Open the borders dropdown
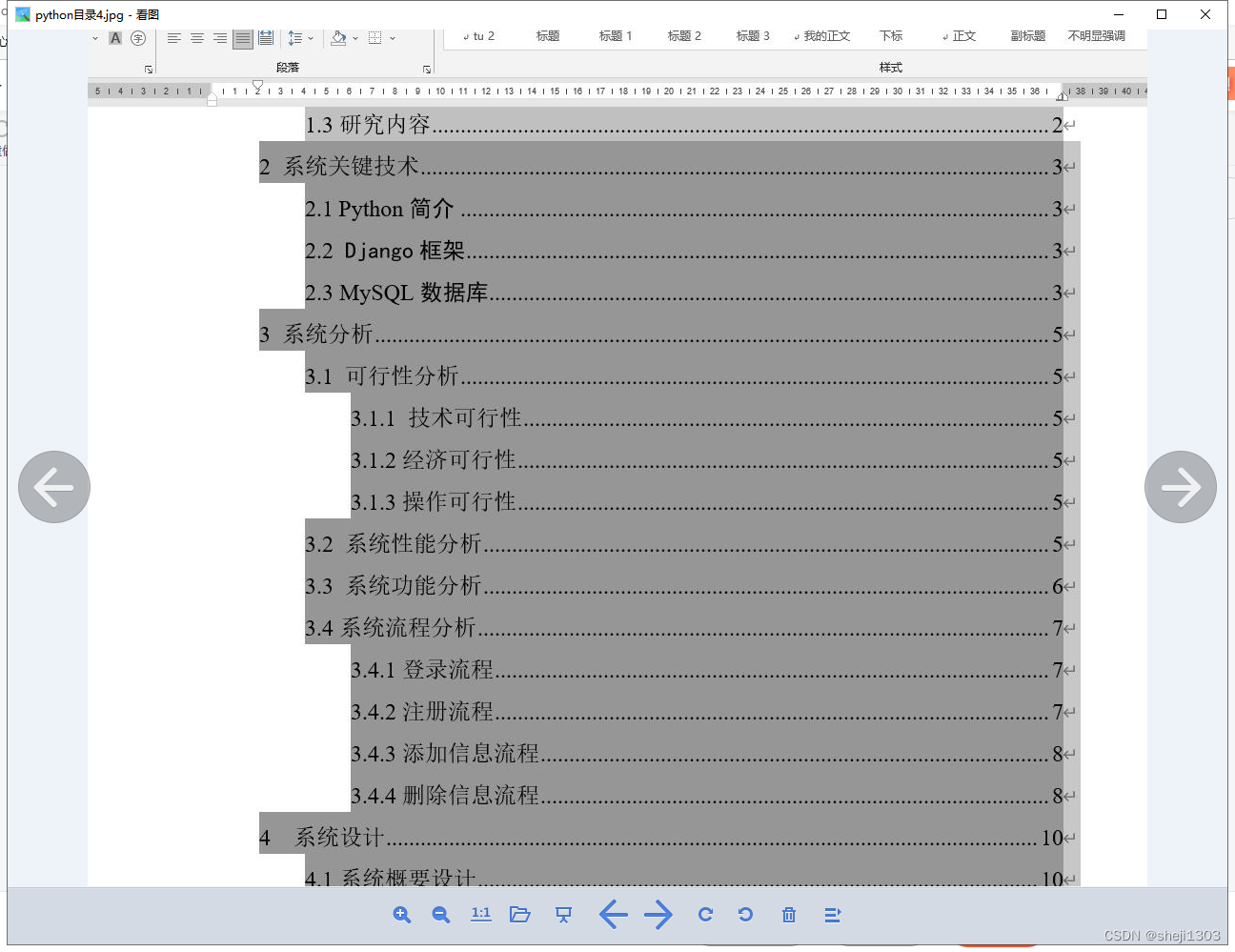This screenshot has height=952, width=1235. pyautogui.click(x=393, y=39)
